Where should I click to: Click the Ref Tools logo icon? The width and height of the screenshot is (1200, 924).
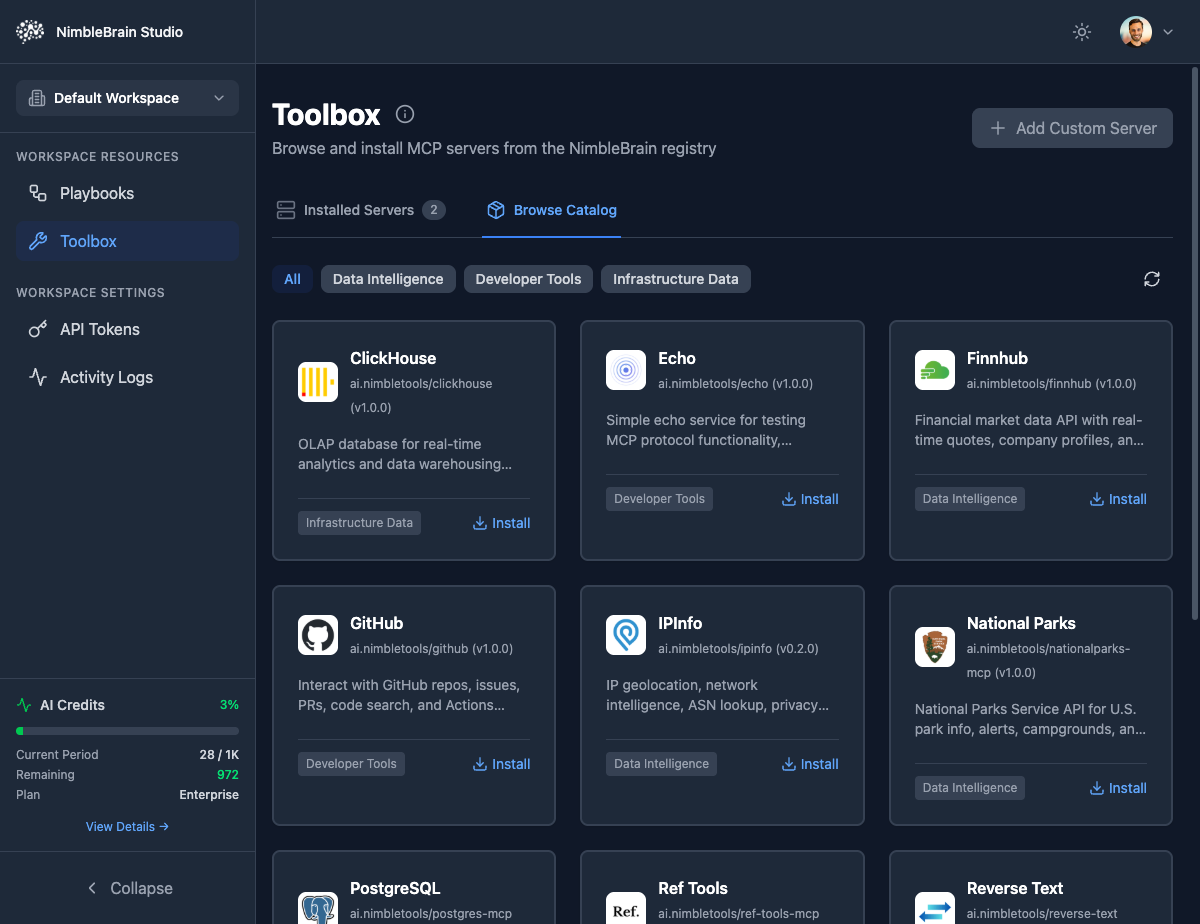626,907
